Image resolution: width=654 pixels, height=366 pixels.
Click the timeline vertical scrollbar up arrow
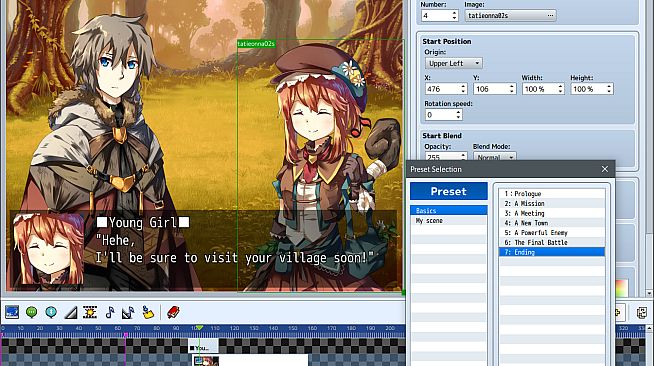(x=650, y=329)
